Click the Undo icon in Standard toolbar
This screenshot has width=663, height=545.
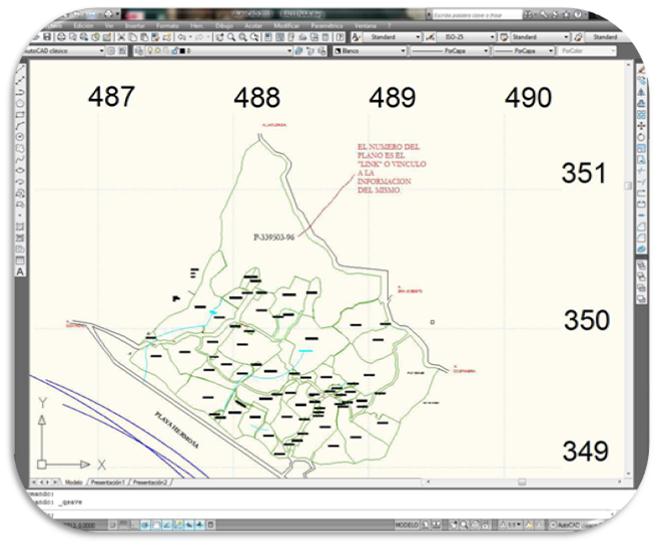tap(182, 37)
